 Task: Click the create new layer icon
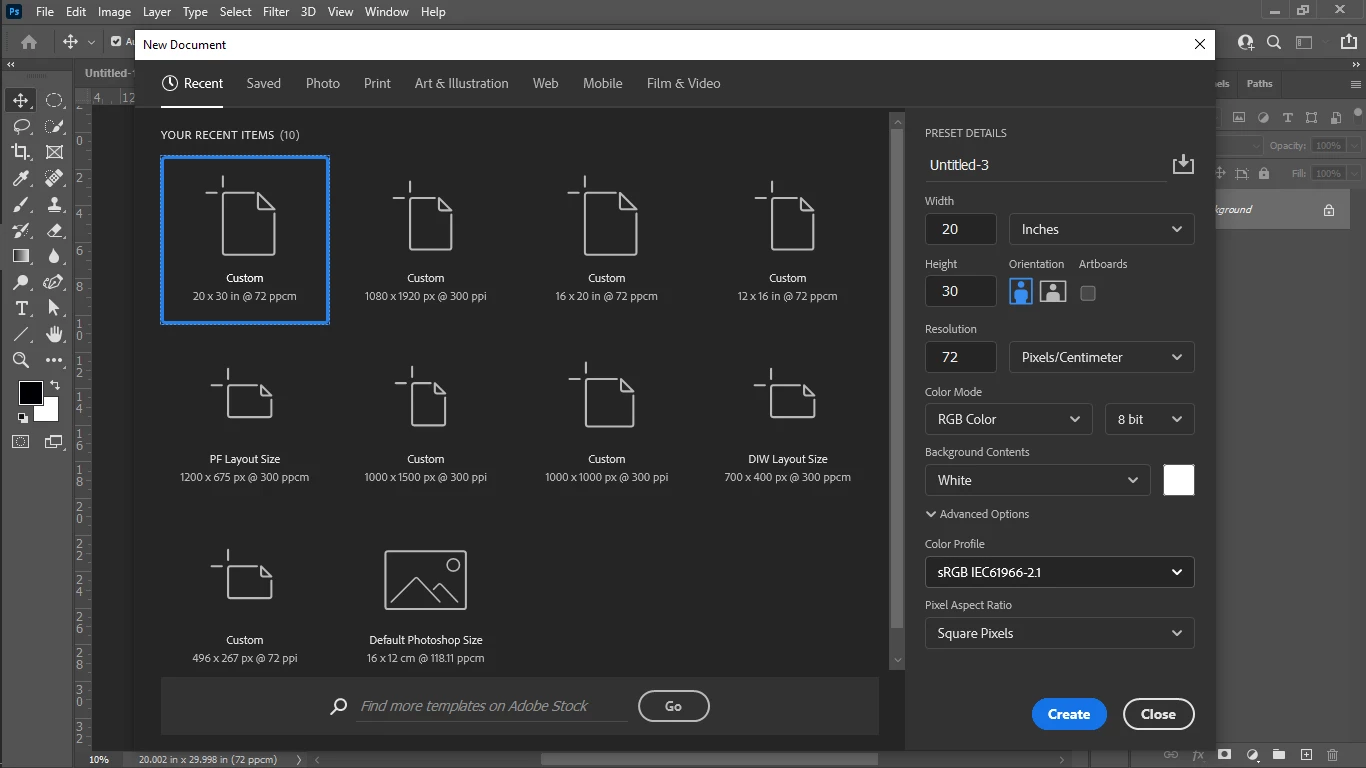(1306, 754)
